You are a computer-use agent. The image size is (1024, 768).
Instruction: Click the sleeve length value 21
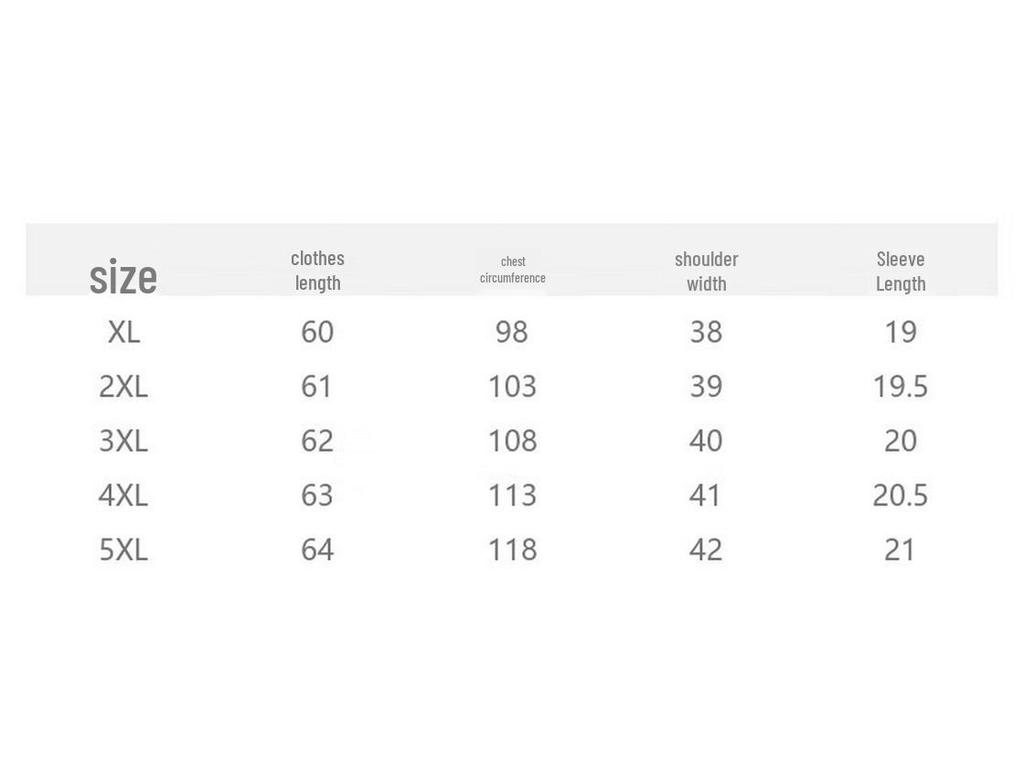tap(900, 550)
